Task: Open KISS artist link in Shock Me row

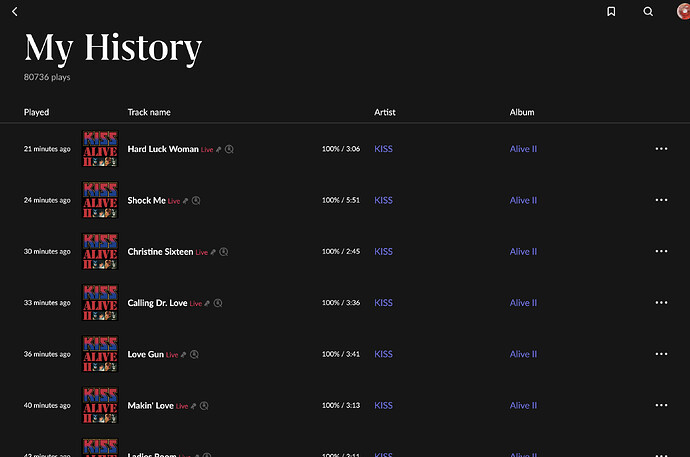Action: pyautogui.click(x=383, y=201)
